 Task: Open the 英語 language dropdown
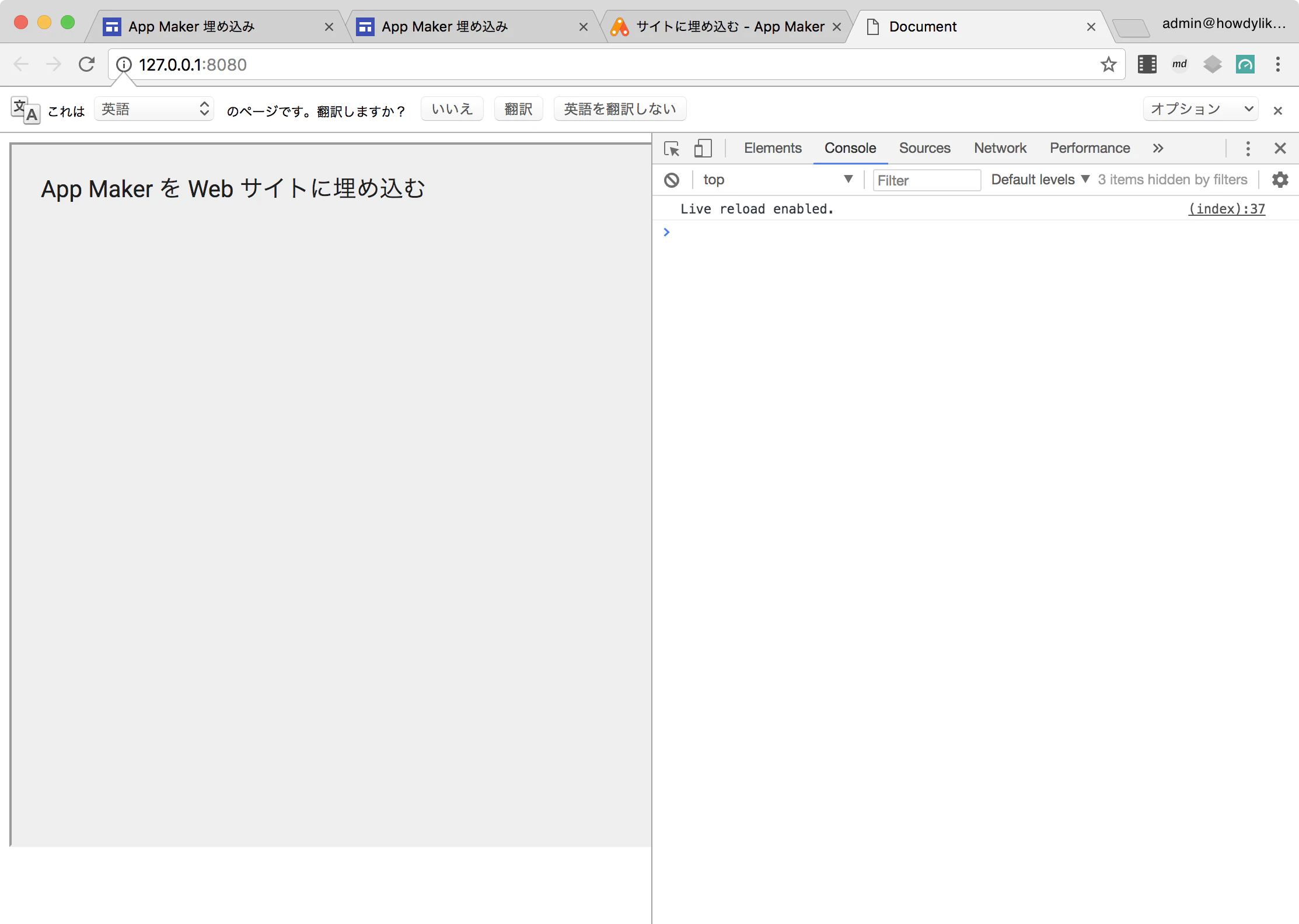click(154, 109)
